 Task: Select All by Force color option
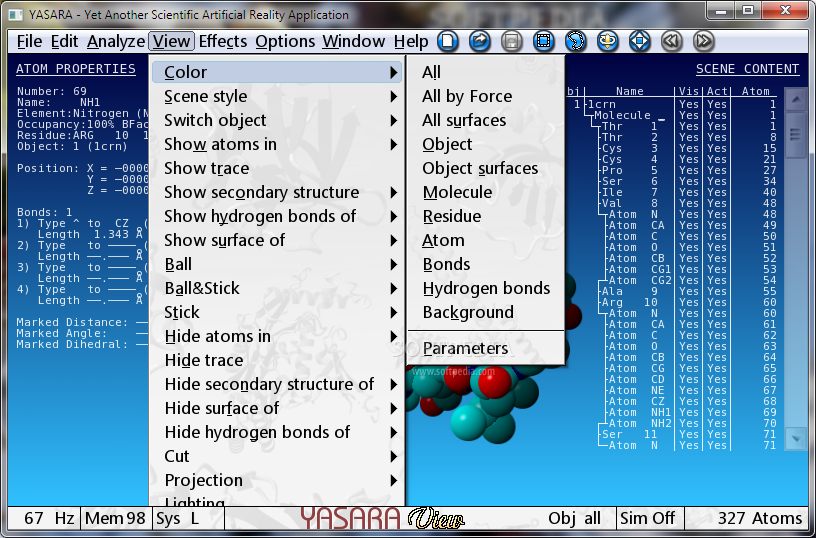486,96
